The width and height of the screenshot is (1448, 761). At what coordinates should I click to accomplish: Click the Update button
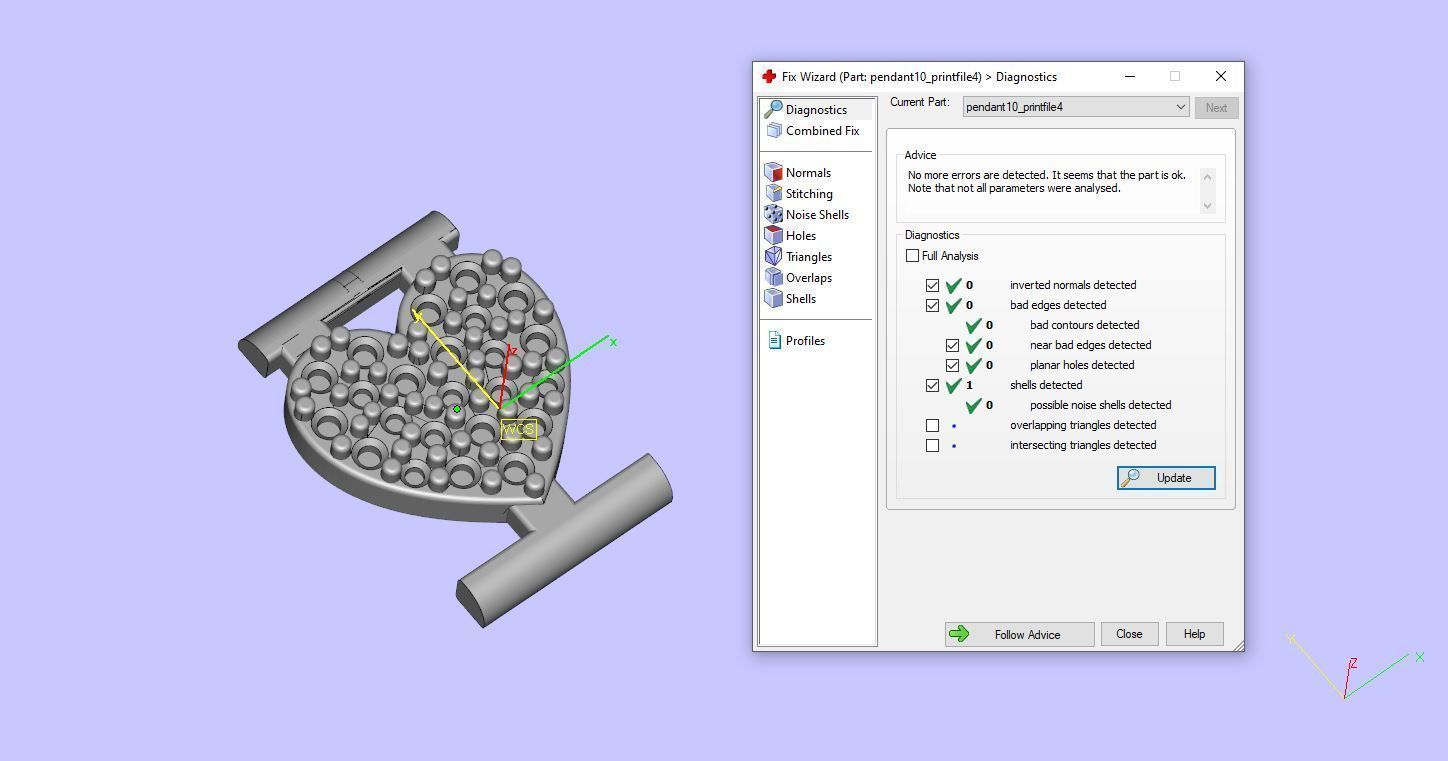pos(1166,478)
